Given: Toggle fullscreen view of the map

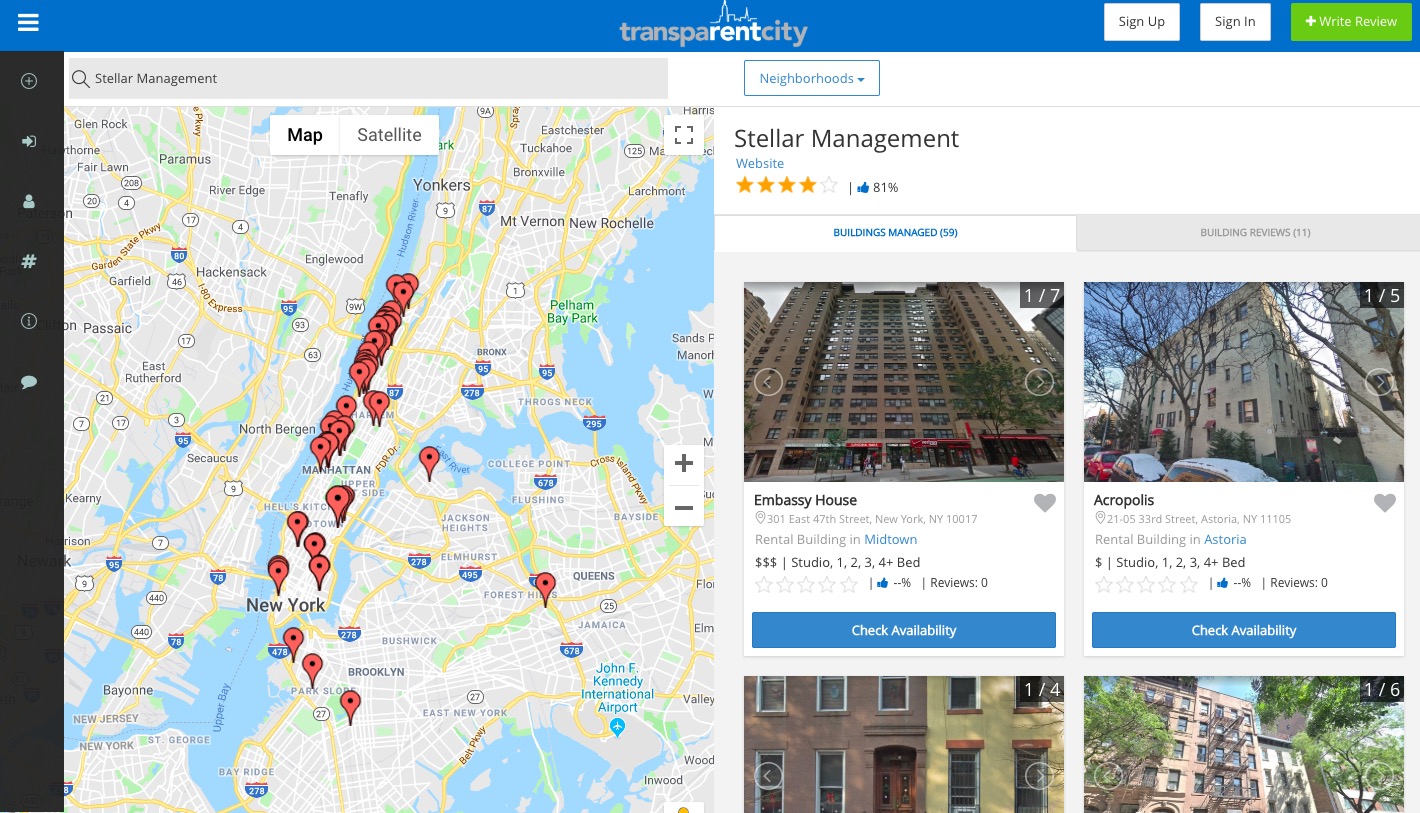Looking at the screenshot, I should click(684, 135).
